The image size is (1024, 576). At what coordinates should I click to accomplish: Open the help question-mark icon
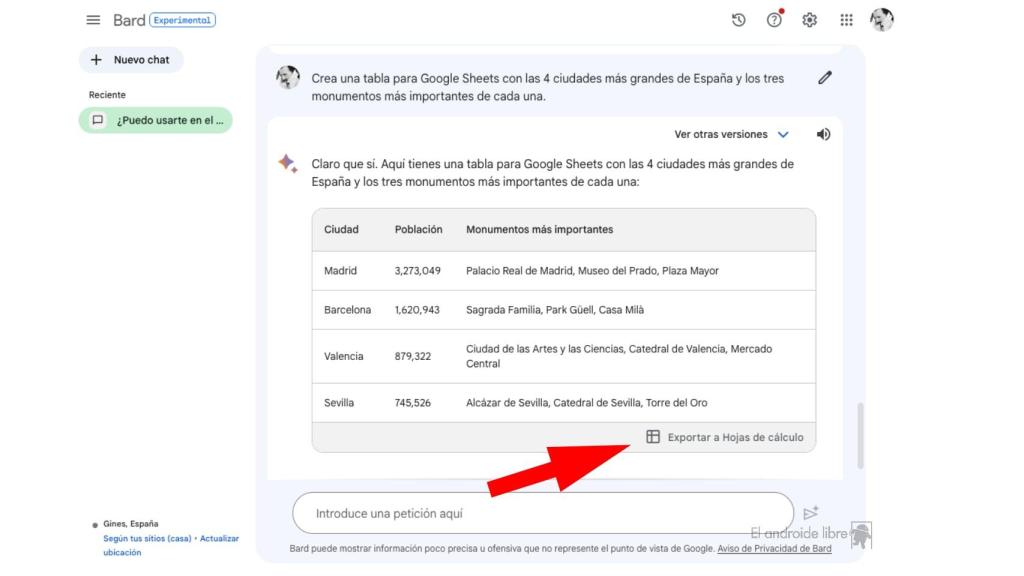[775, 20]
